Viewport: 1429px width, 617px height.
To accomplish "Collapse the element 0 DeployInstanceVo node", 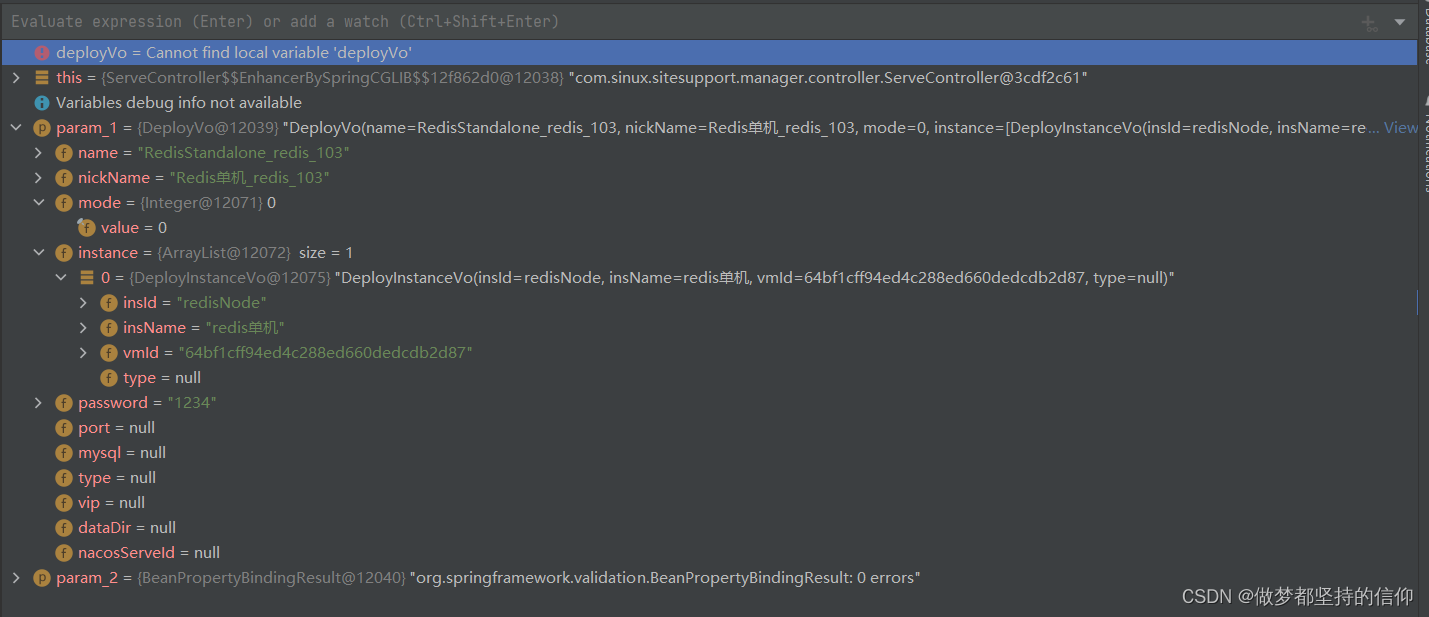I will tap(61, 278).
